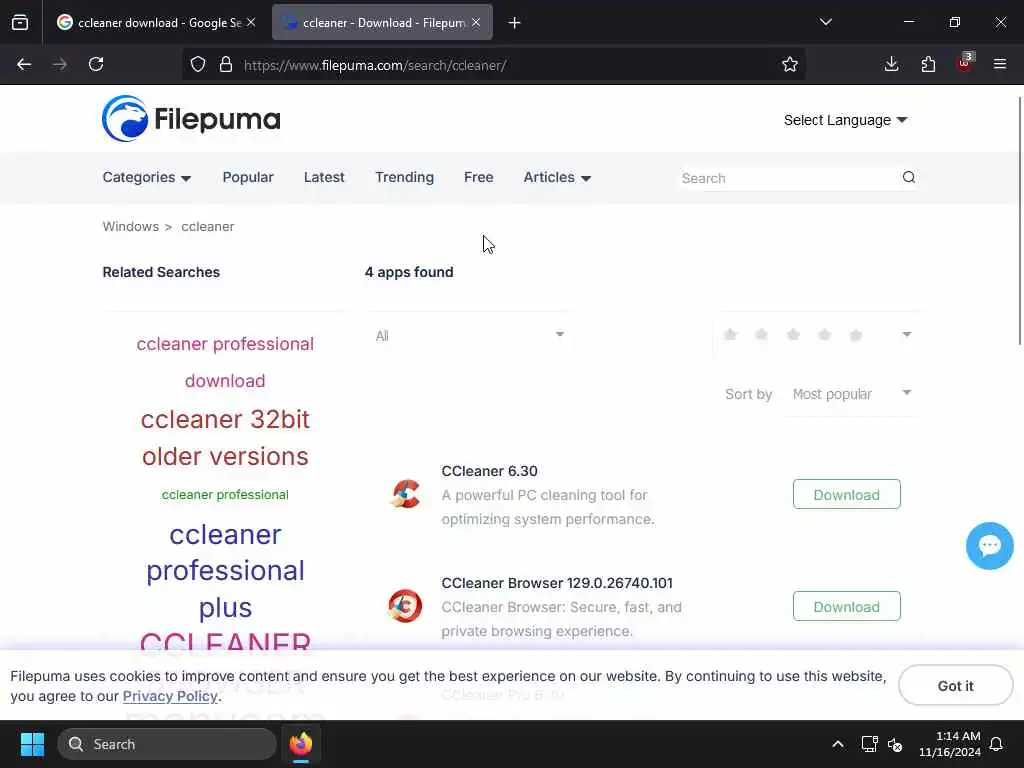This screenshot has width=1024, height=768.
Task: Open a new tab with plus icon
Action: pos(515,23)
